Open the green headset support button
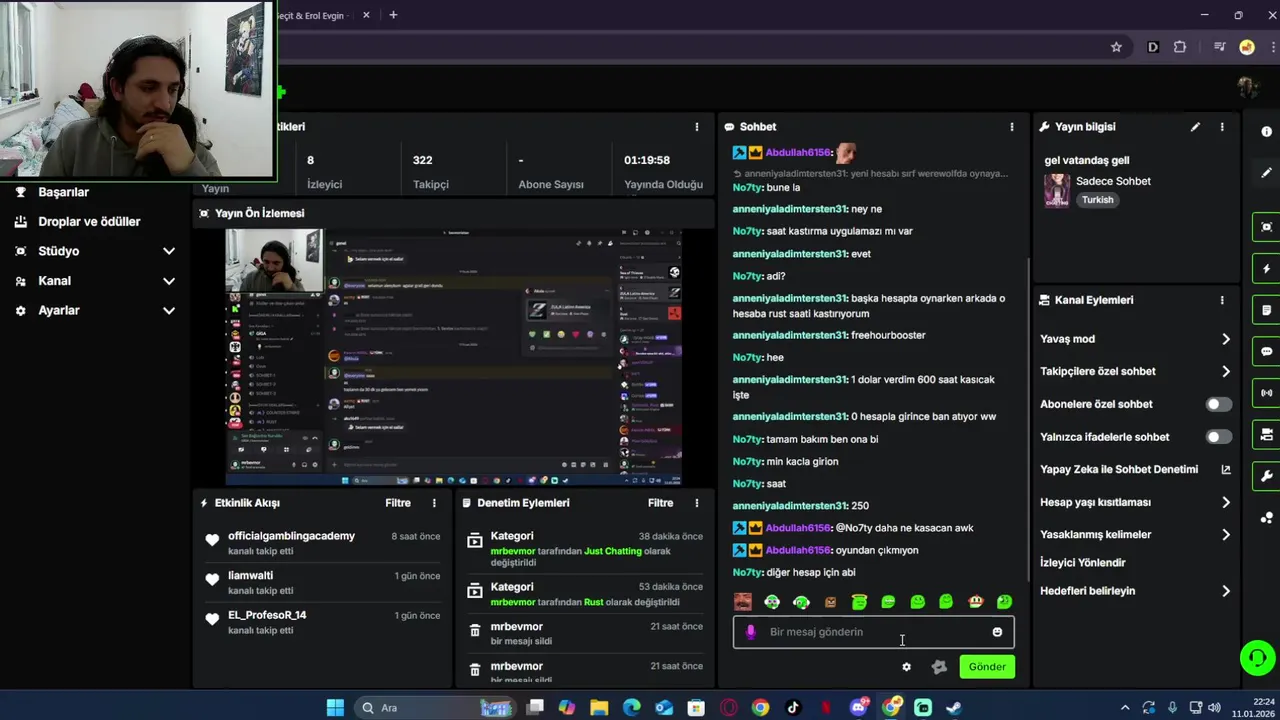The image size is (1280, 720). (x=1256, y=658)
